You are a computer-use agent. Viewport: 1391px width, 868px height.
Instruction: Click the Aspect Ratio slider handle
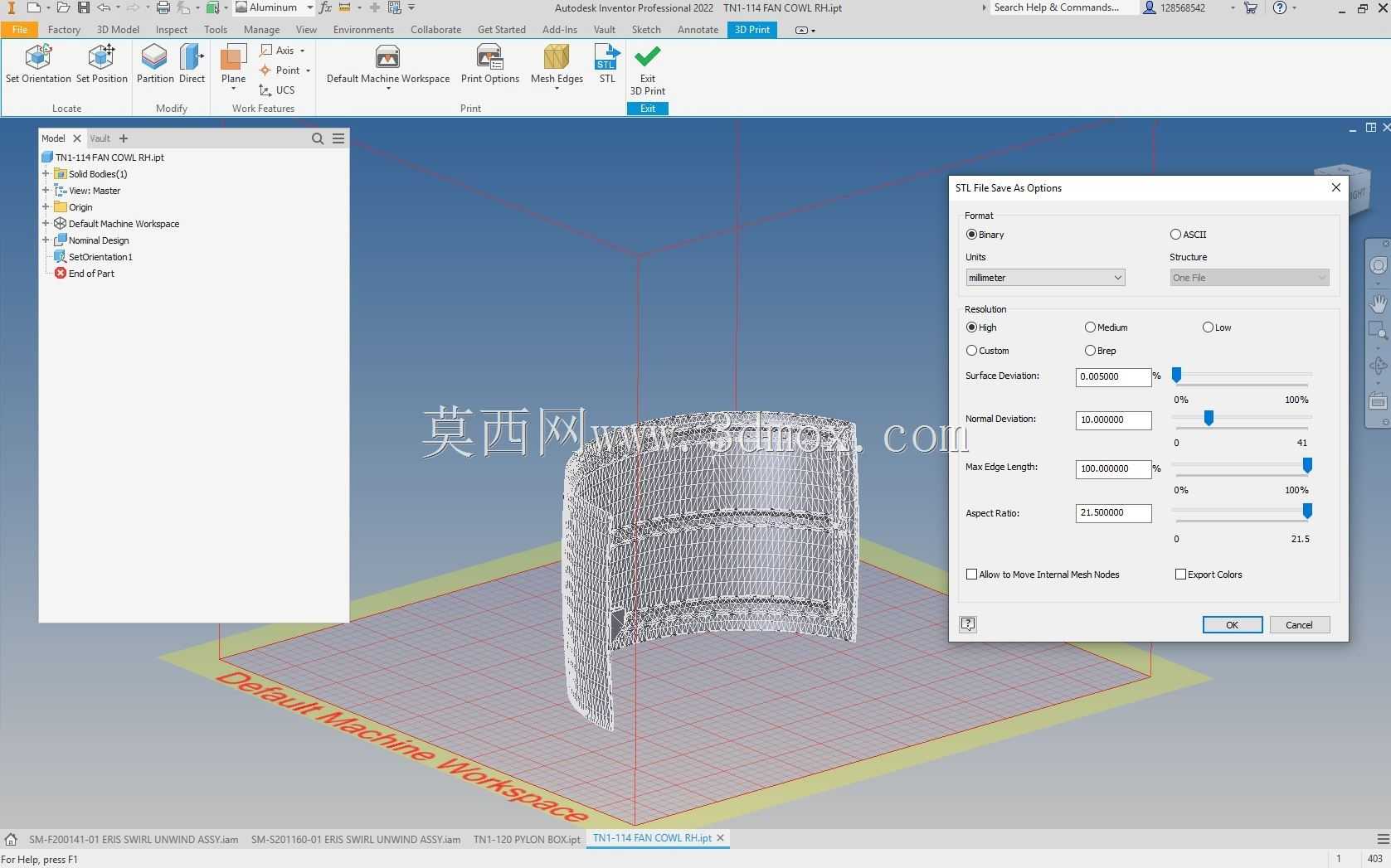1307,512
